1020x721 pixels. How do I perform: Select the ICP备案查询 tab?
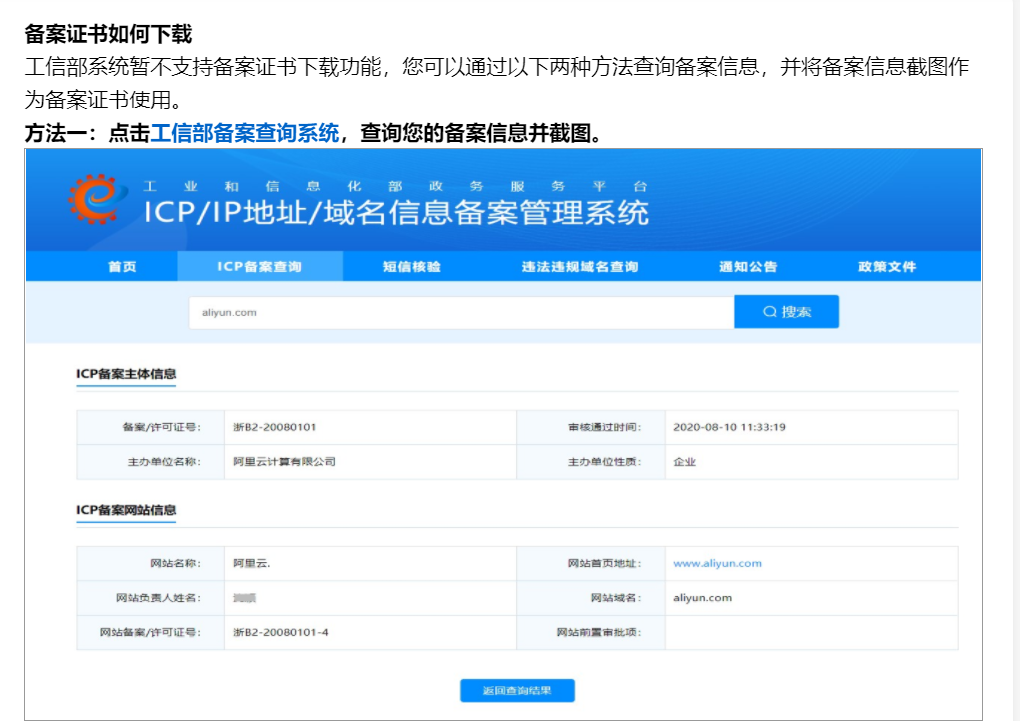point(260,267)
